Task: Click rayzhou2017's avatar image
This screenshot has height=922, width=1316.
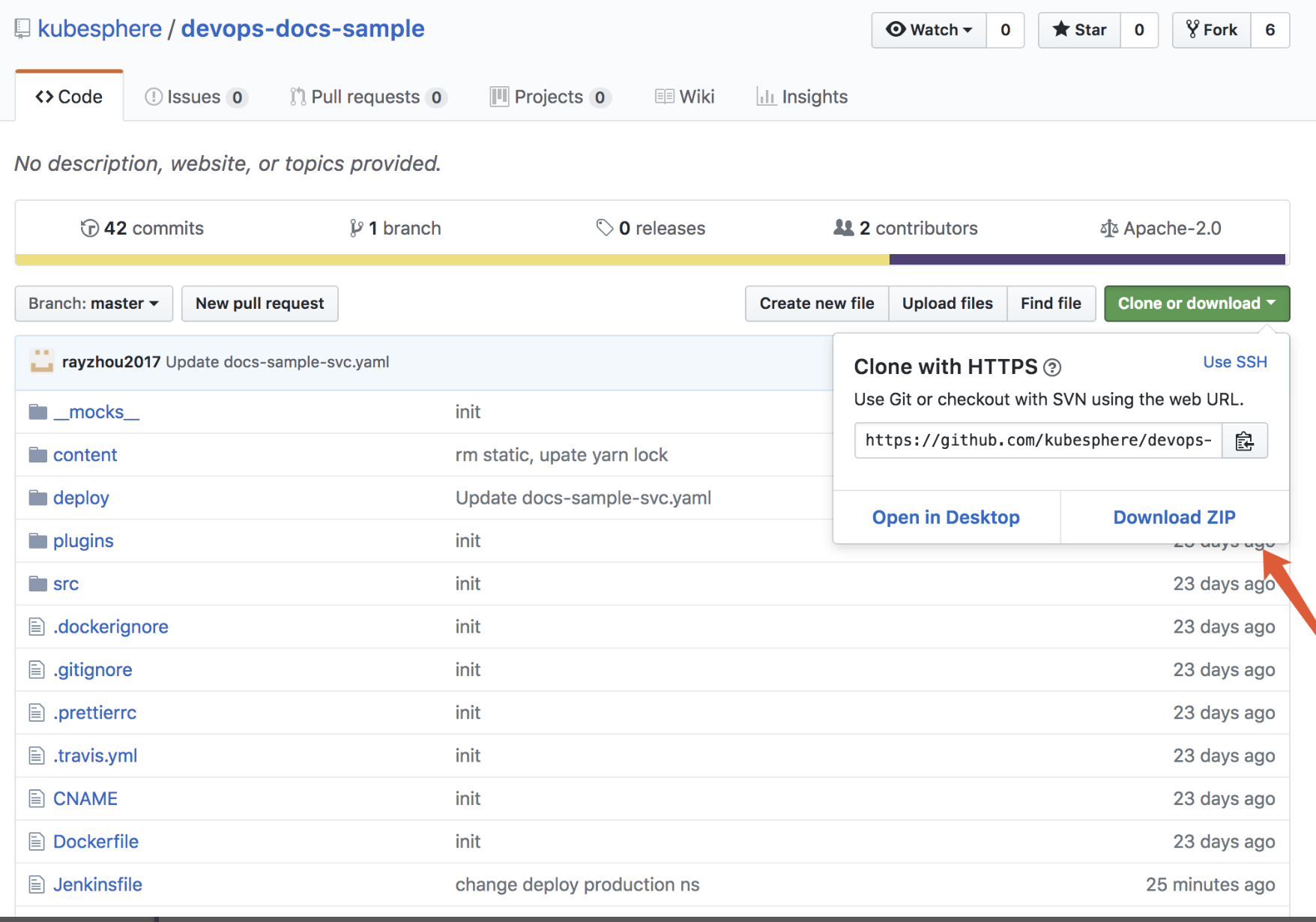Action: [x=42, y=361]
